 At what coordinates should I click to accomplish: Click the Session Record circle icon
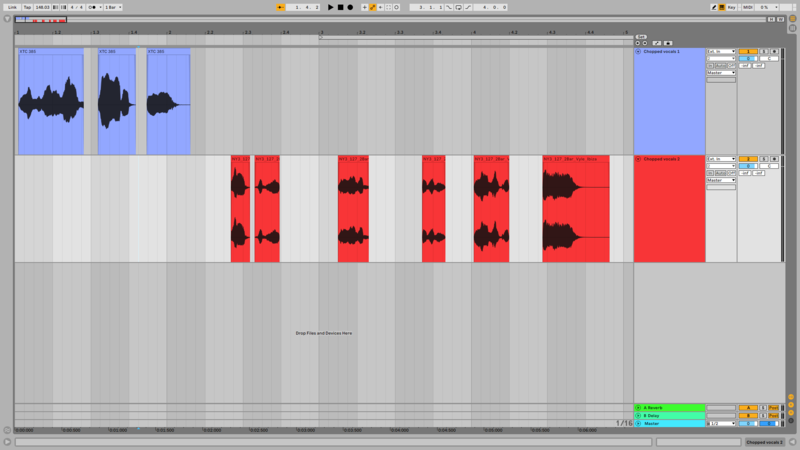tap(396, 7)
